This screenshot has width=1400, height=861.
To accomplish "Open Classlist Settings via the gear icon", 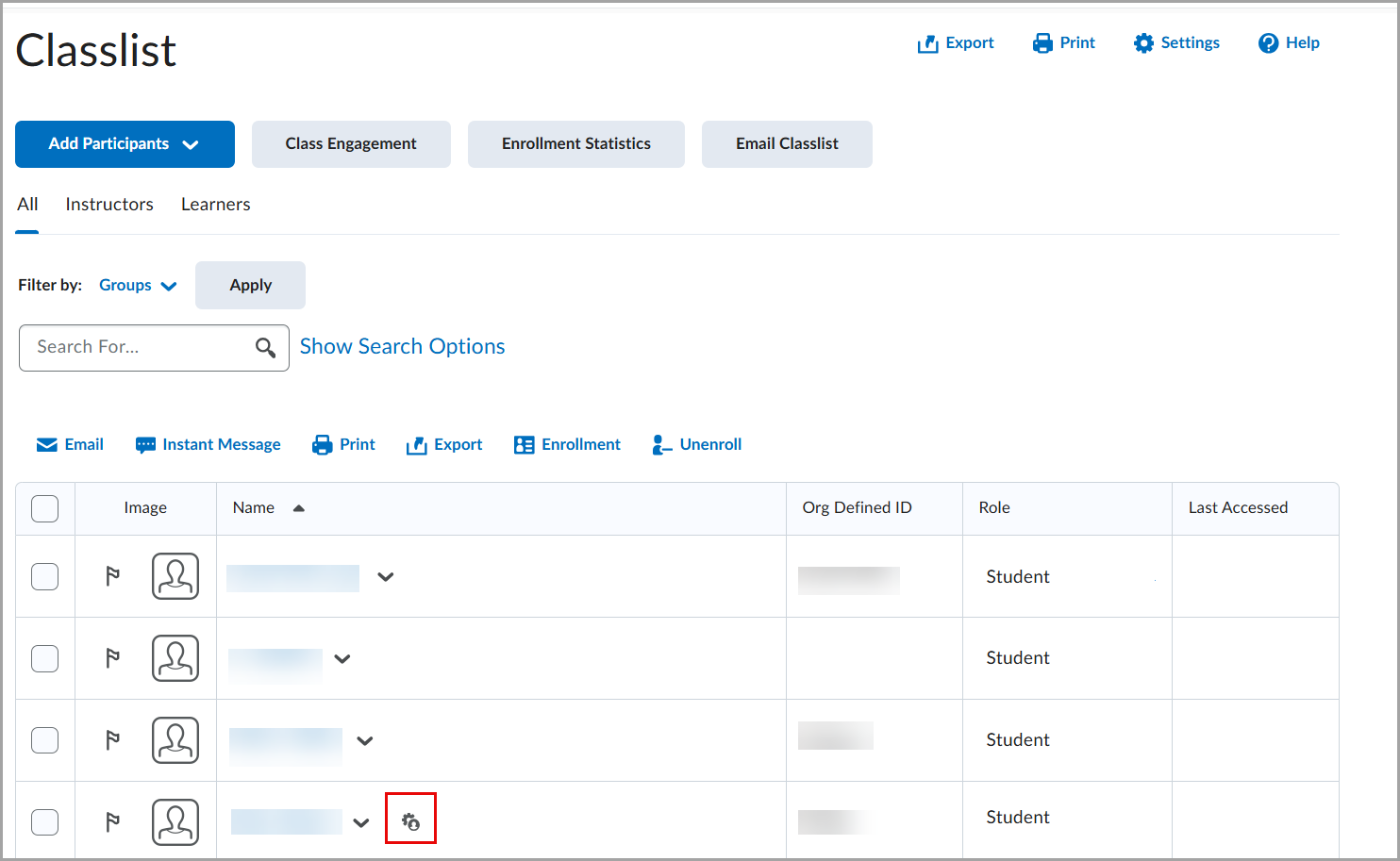I will pyautogui.click(x=1143, y=42).
